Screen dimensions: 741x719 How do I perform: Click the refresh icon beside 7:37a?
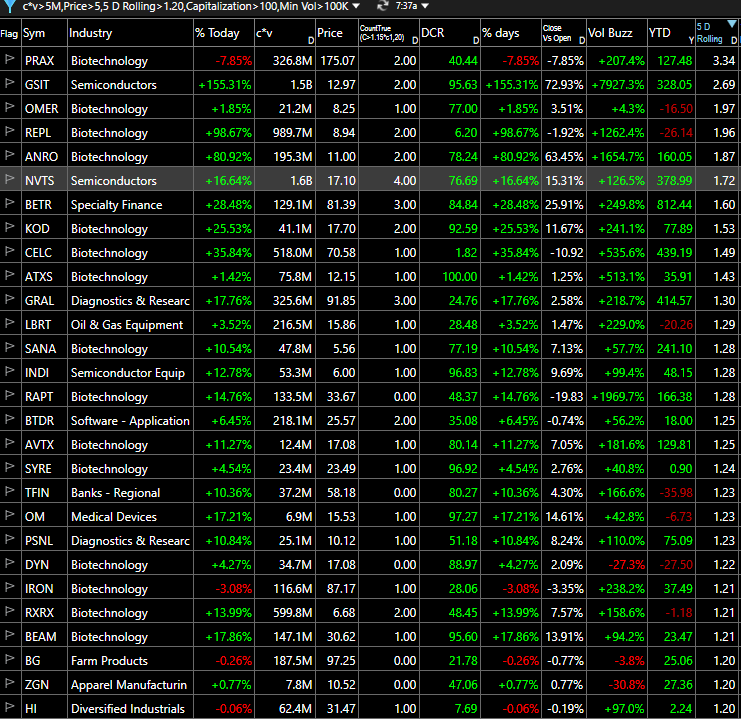[383, 6]
